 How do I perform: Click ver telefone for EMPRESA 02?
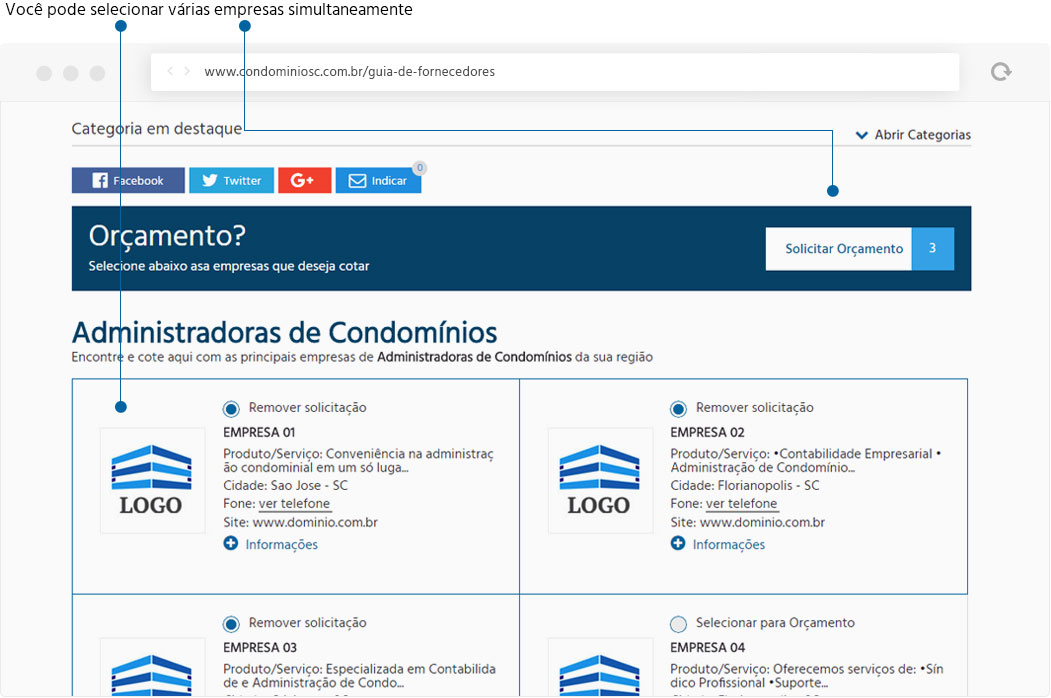(x=742, y=503)
